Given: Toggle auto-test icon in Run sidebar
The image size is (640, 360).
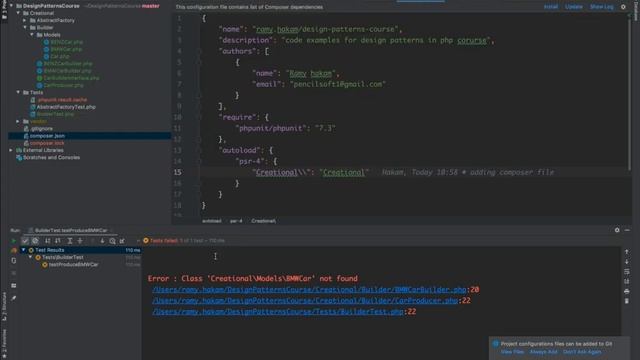Looking at the screenshot, I should click(x=14, y=260).
